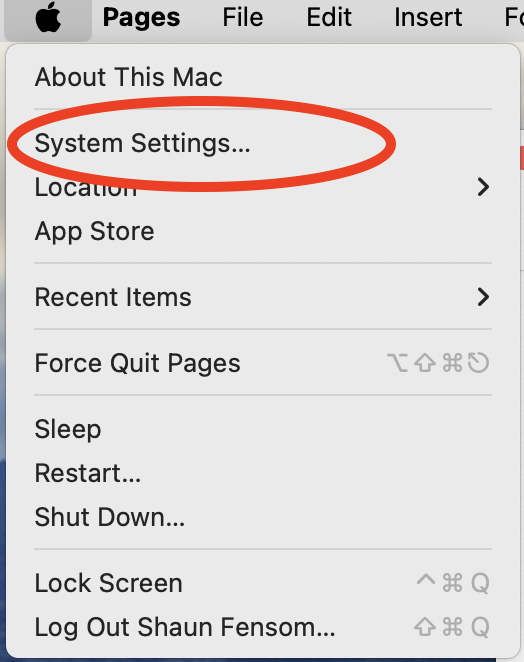This screenshot has height=662, width=524.
Task: Open the Edit menu
Action: click(x=329, y=18)
